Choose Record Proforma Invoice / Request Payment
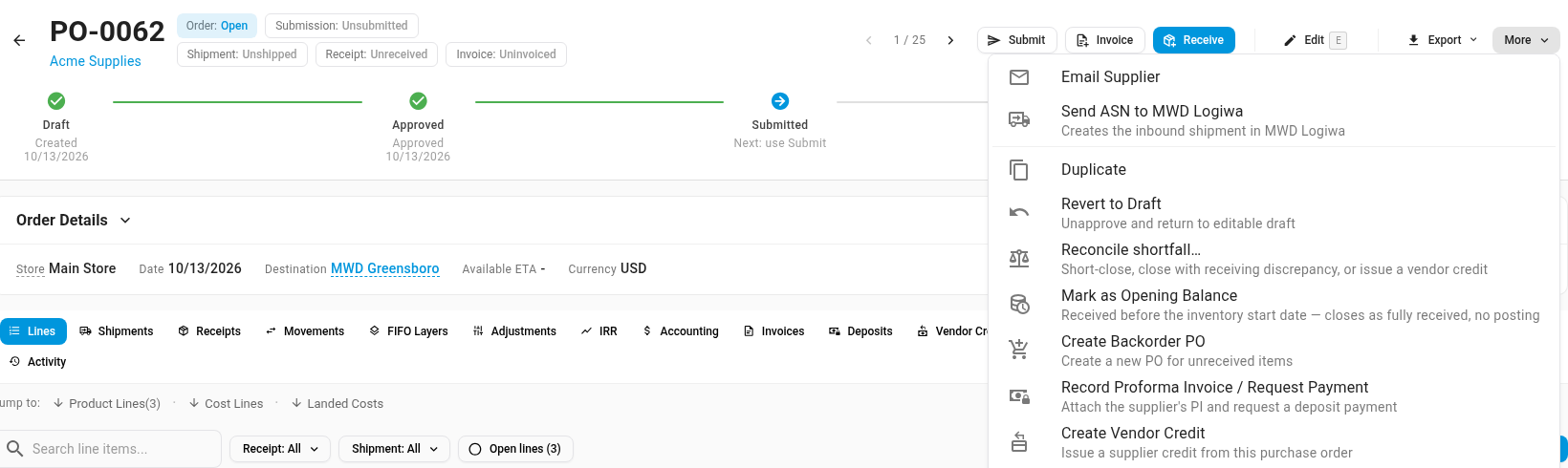This screenshot has width=1568, height=468. (x=1274, y=396)
